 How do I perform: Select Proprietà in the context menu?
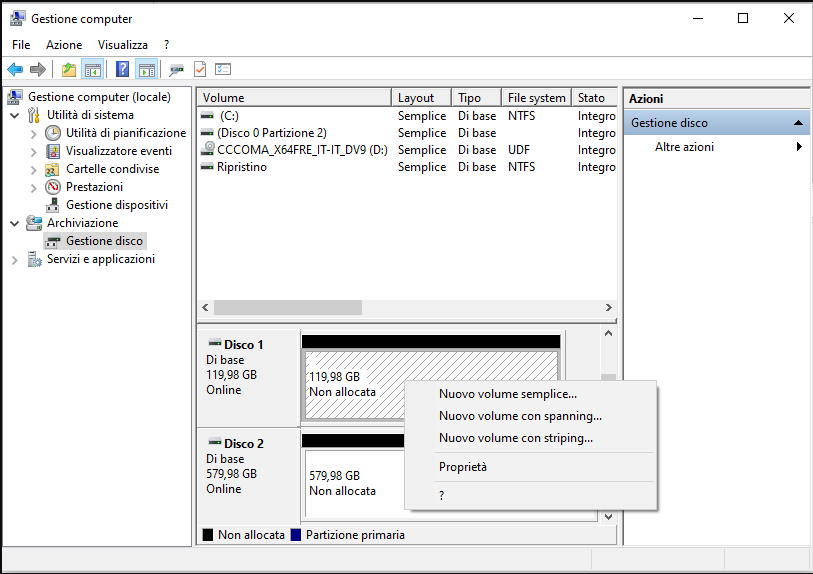tap(462, 467)
